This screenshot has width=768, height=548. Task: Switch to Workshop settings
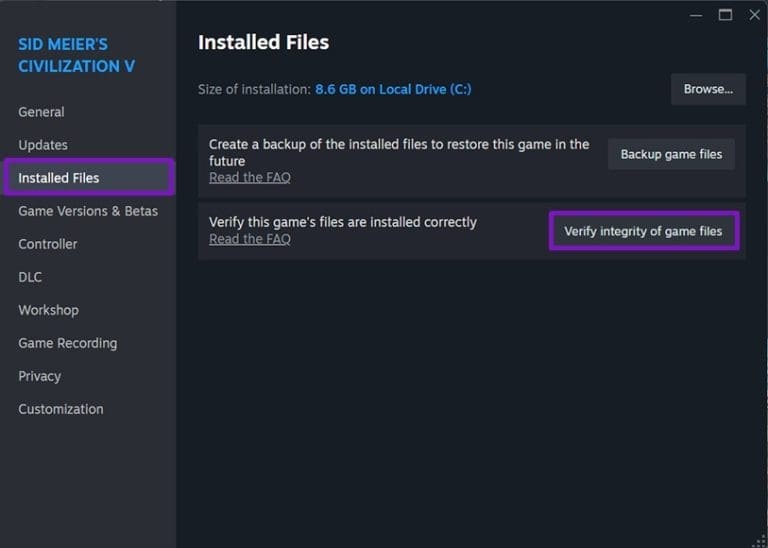click(48, 310)
